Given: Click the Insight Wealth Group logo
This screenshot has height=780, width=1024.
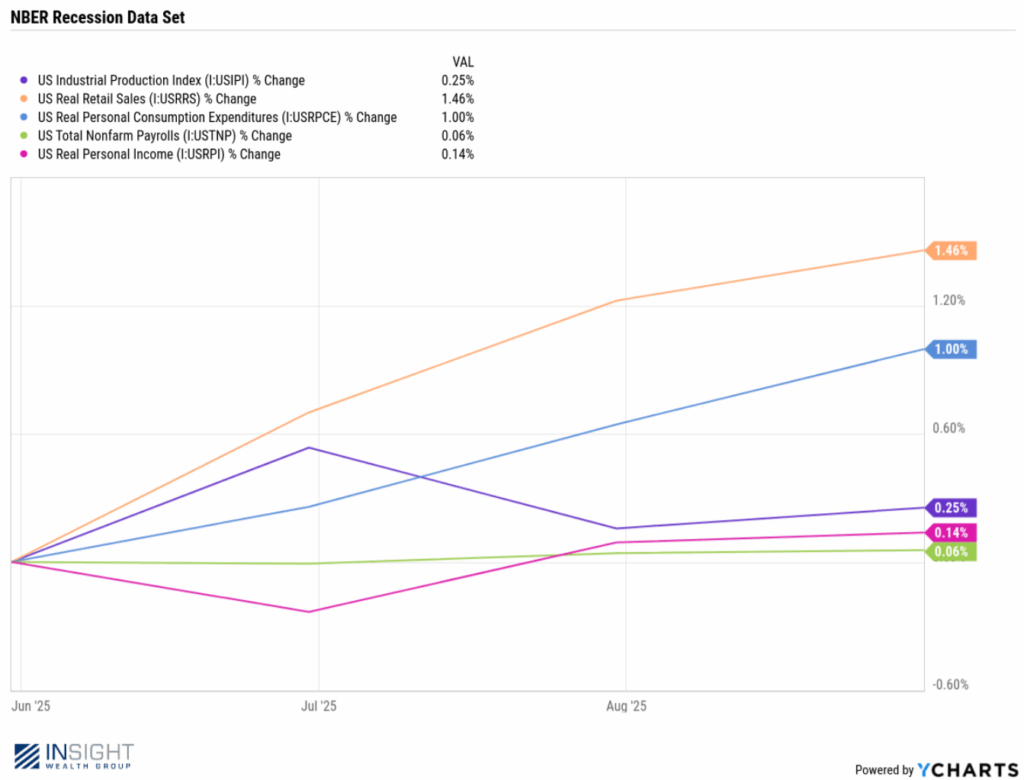Looking at the screenshot, I should (74, 757).
